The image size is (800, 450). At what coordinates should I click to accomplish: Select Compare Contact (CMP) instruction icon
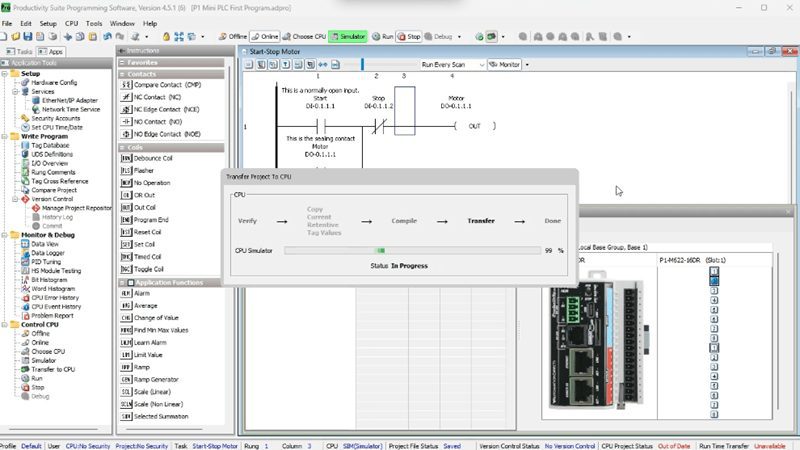coord(126,85)
